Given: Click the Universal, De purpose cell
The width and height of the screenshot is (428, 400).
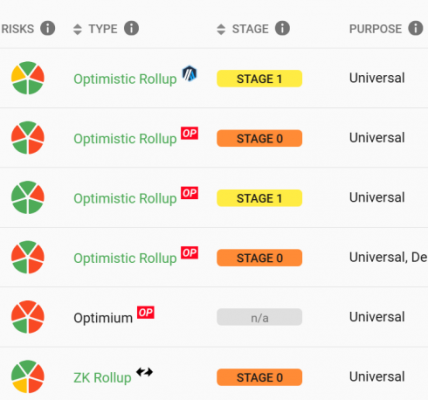Looking at the screenshot, I should [388, 257].
